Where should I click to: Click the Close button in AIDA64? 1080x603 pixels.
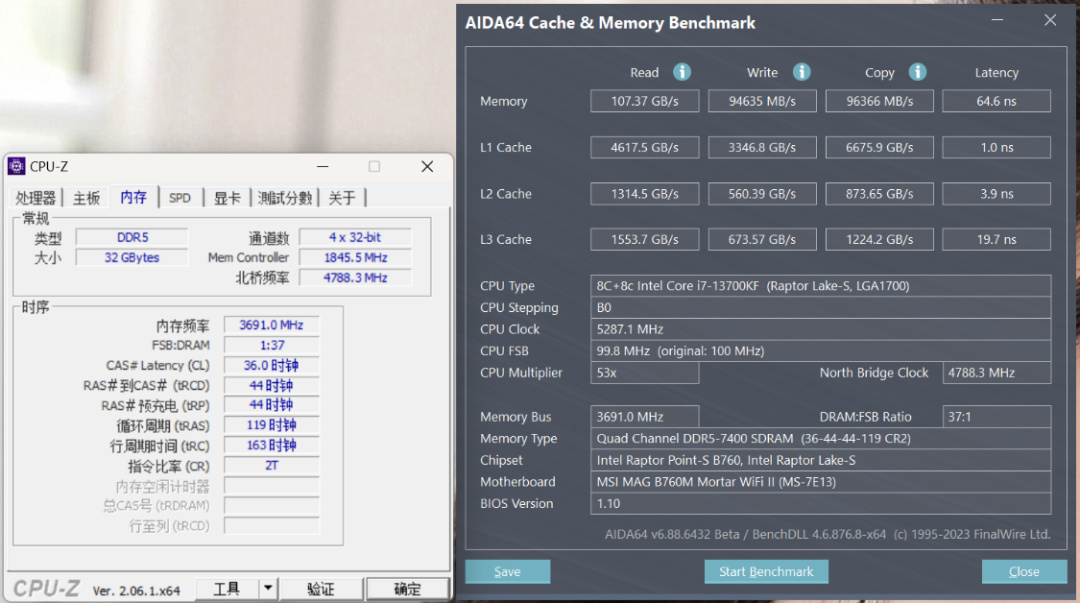(x=1024, y=571)
